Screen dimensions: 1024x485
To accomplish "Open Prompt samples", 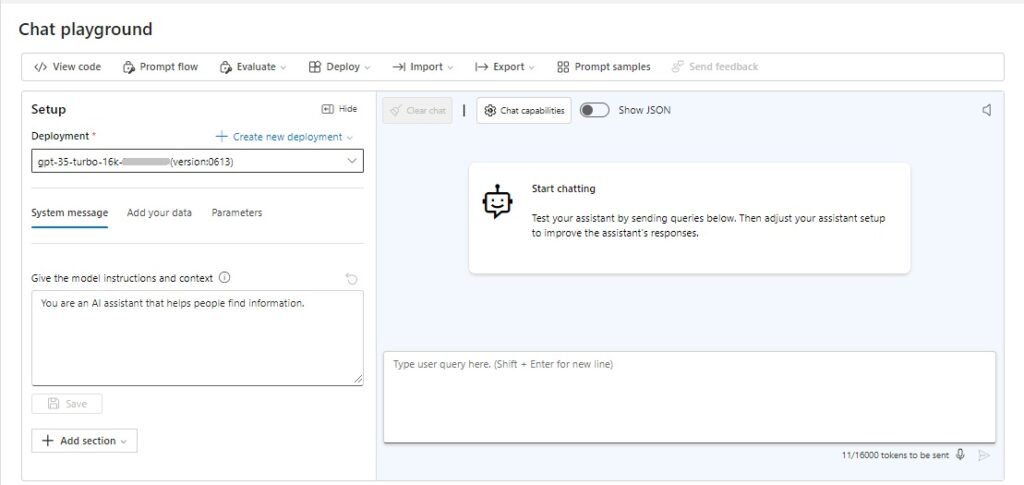I will (603, 67).
